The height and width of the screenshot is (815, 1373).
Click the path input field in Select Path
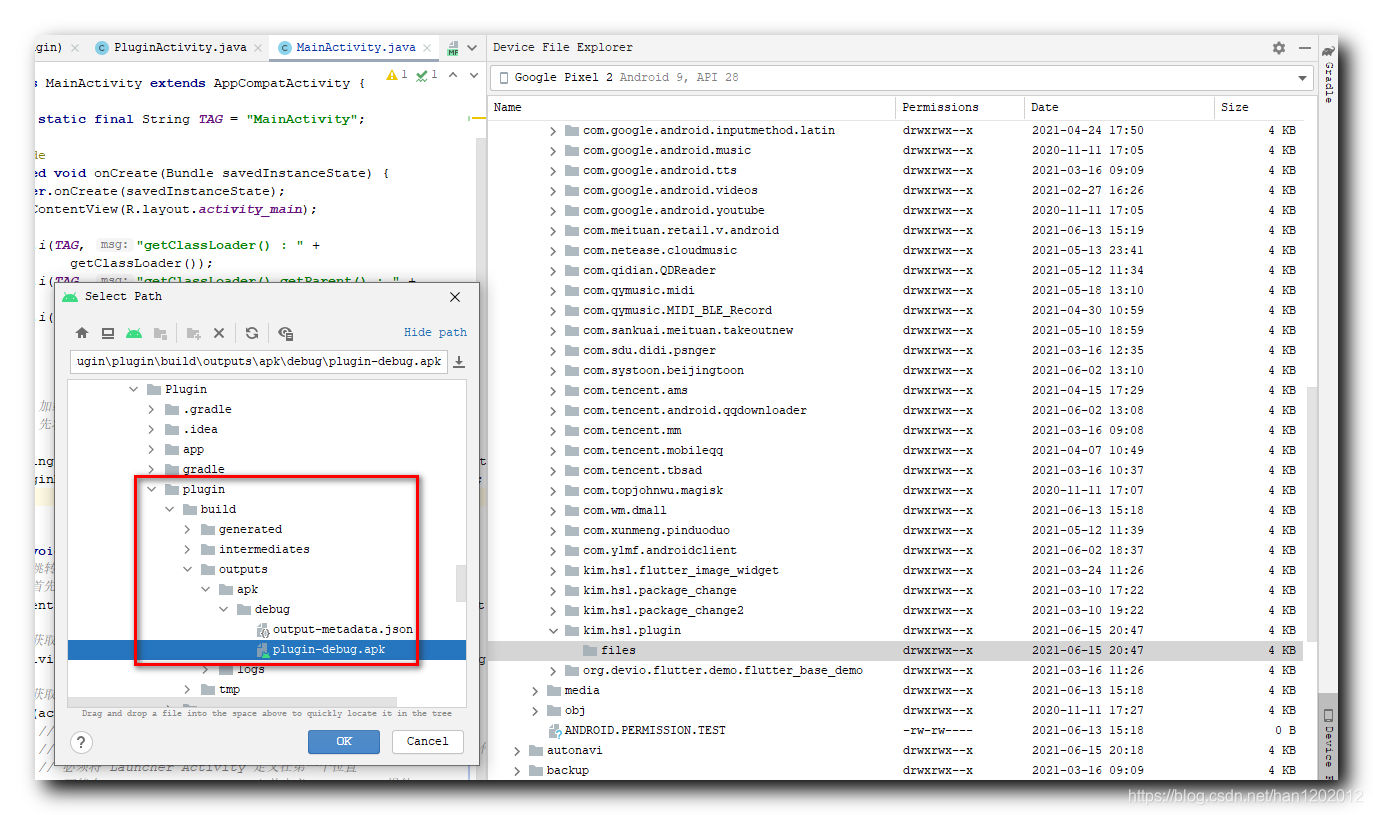258,362
